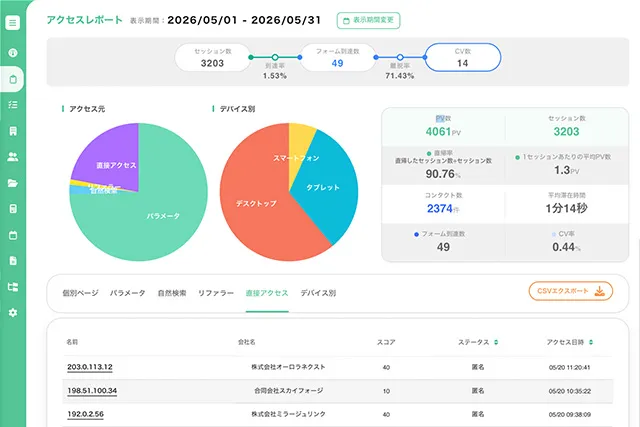Screen dimensions: 640x427
Task: Click the 05/20 11:20:41 access time cell
Action: point(569,367)
